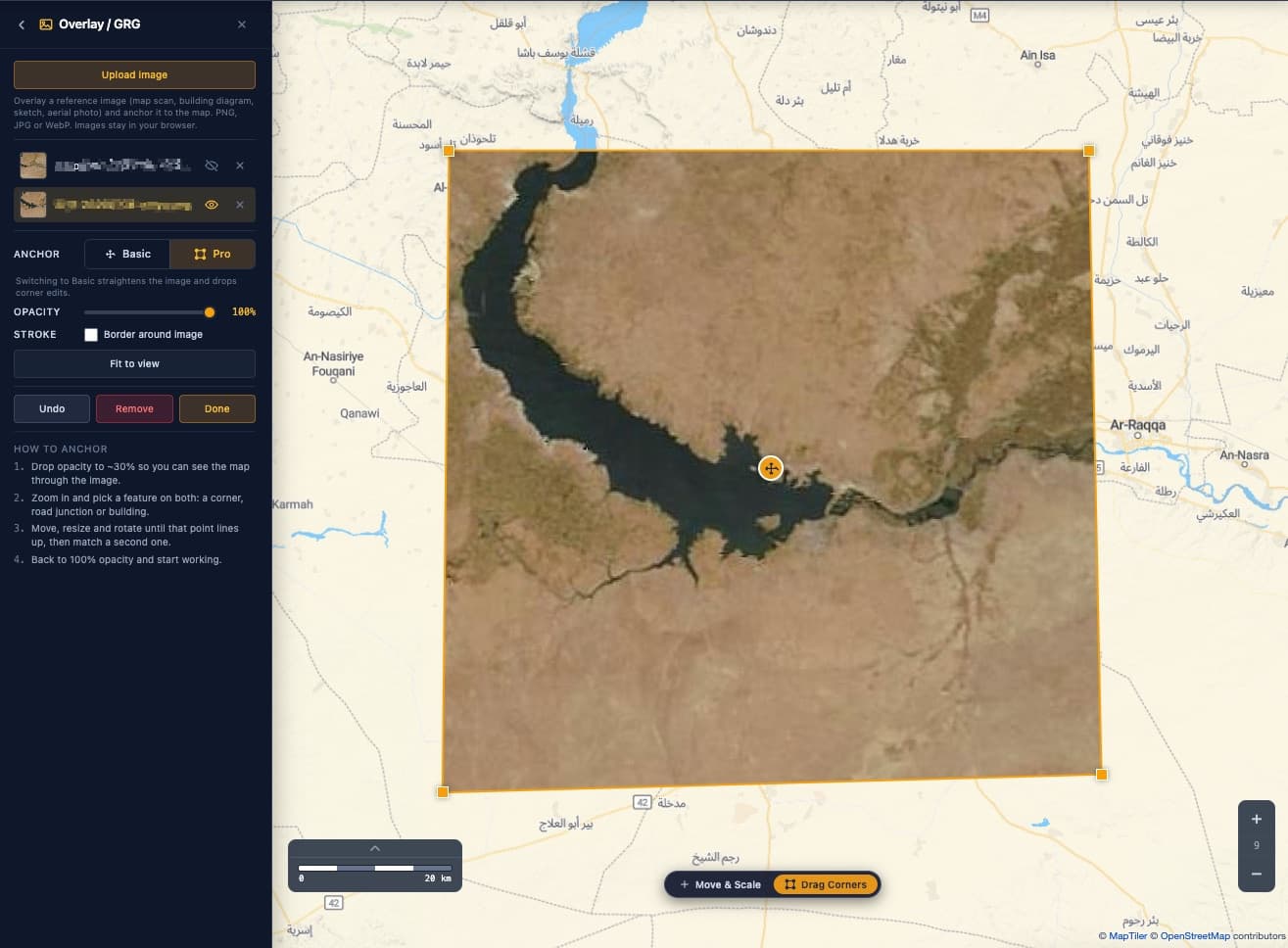The width and height of the screenshot is (1288, 948).
Task: Close the Overlay / GRG panel
Action: click(x=242, y=24)
